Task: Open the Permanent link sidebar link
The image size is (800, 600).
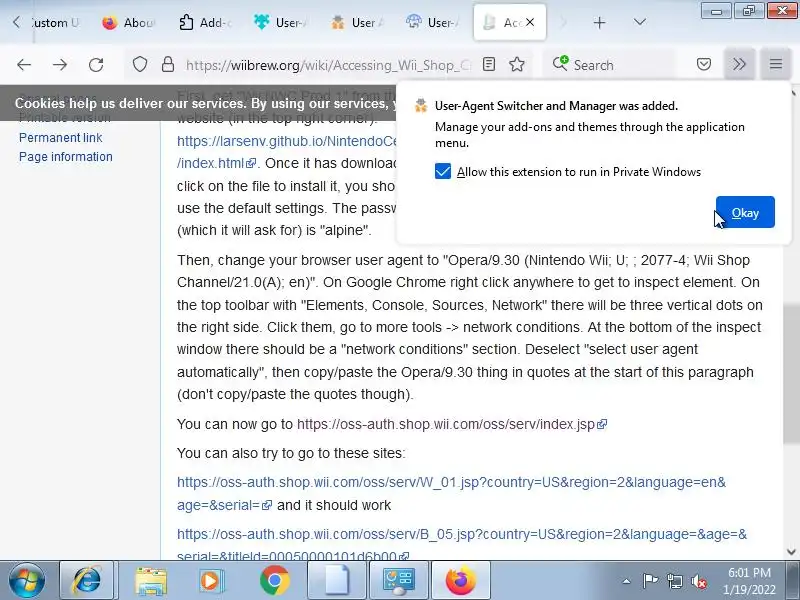Action: [x=60, y=137]
